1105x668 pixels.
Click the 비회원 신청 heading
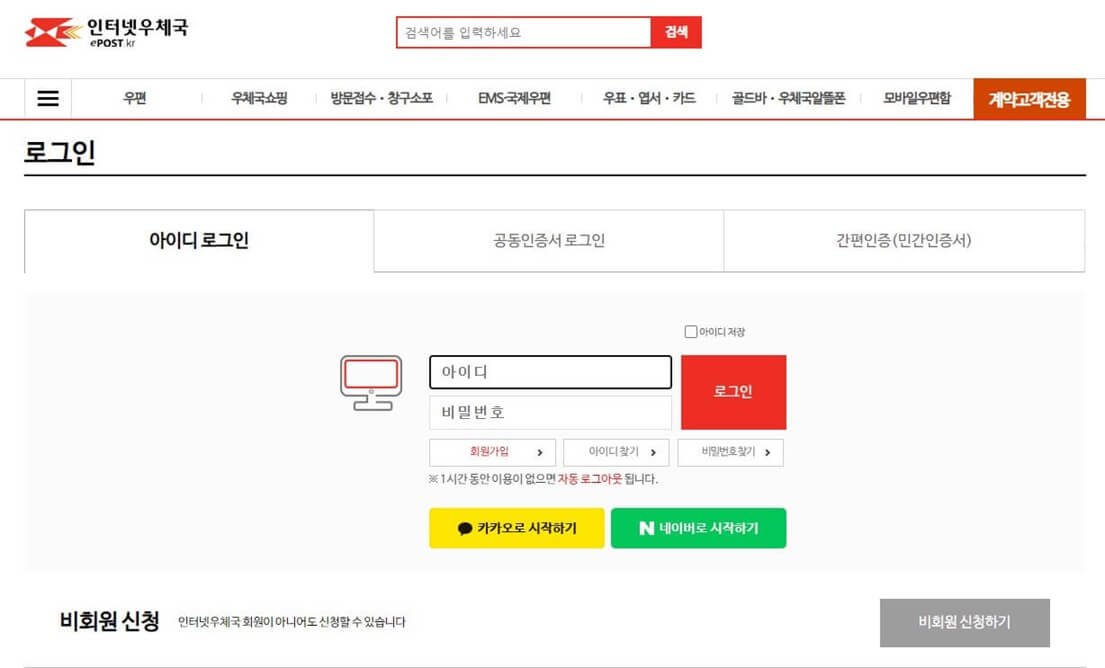coord(109,621)
